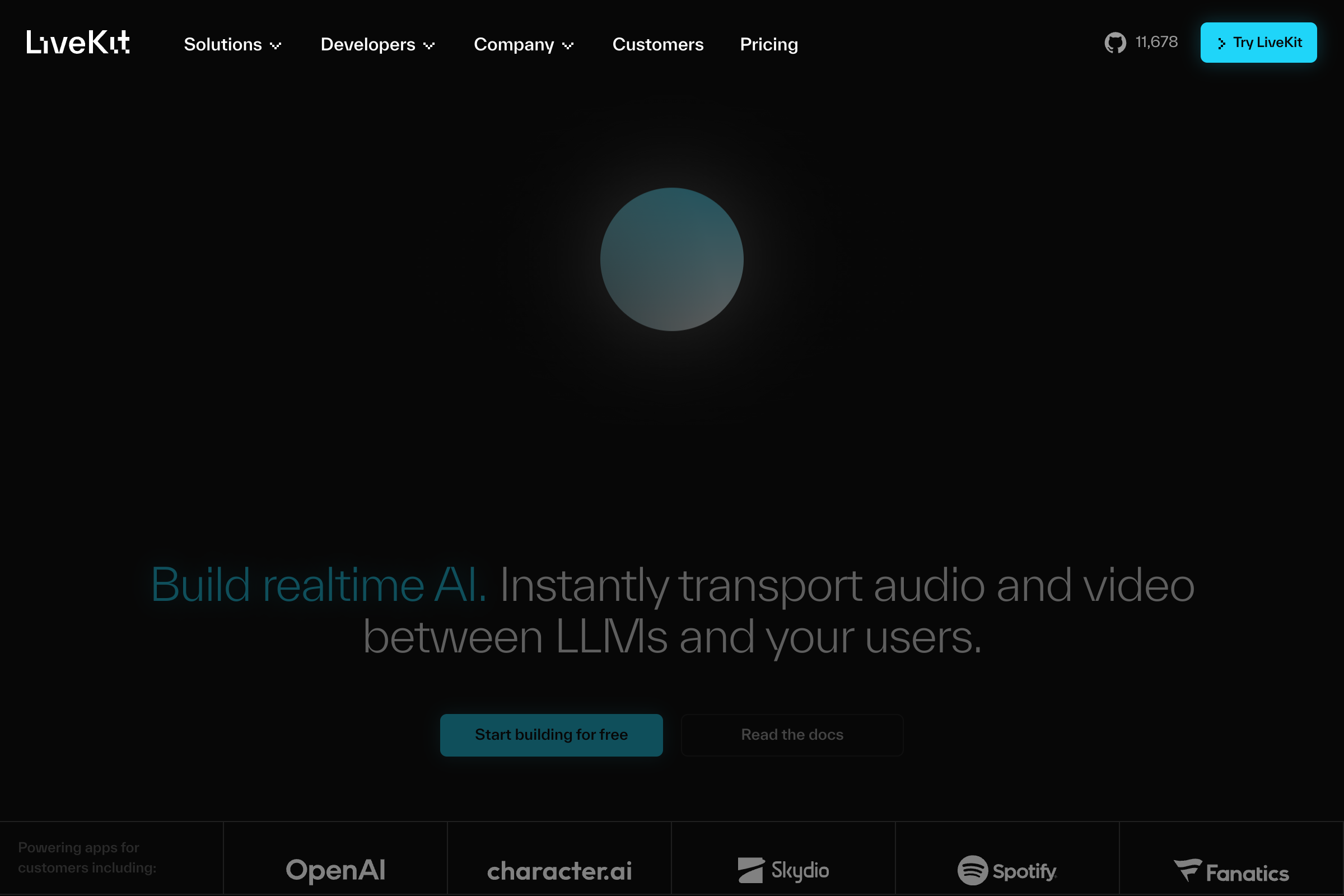Open the GitHub repository icon

(1114, 43)
